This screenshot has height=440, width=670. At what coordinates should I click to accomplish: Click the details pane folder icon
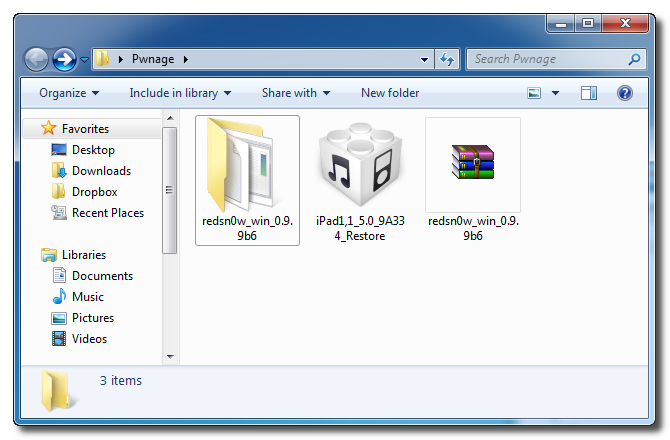57,390
